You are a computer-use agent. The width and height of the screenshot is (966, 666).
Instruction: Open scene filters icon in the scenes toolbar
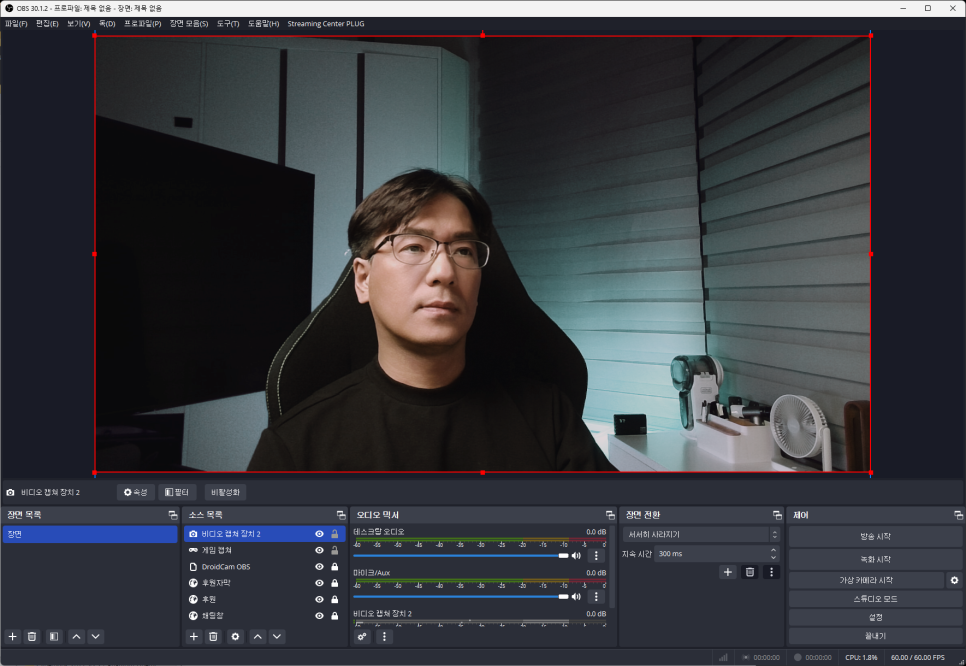pyautogui.click(x=54, y=636)
